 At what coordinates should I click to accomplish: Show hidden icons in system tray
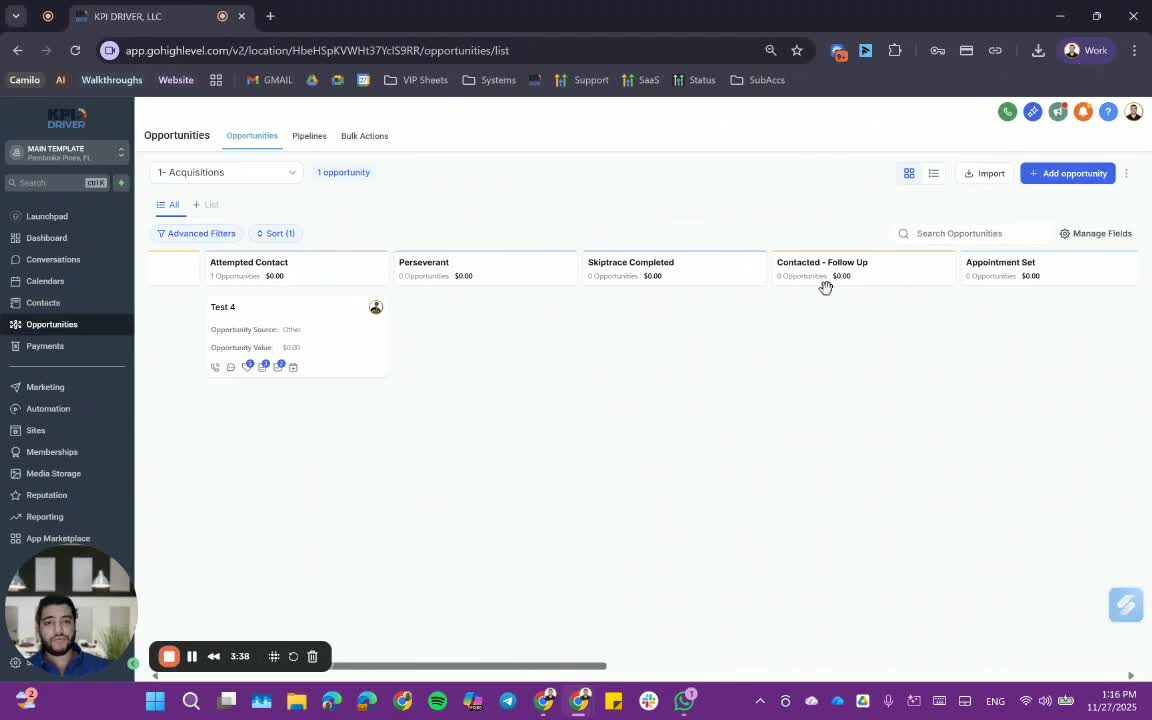pyautogui.click(x=760, y=701)
